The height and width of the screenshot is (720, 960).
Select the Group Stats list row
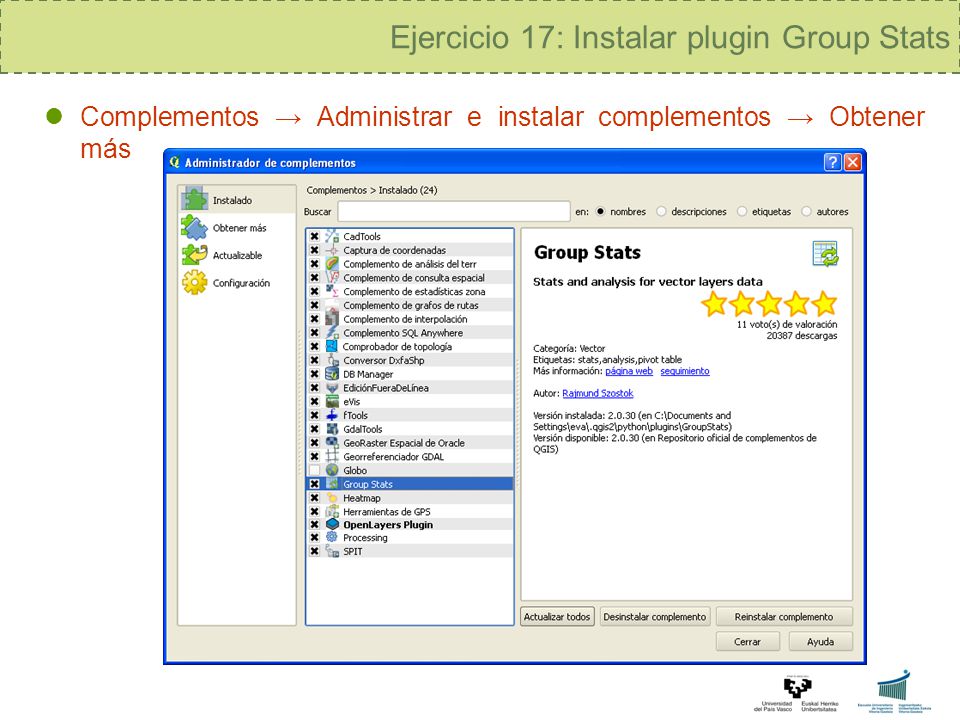pos(410,484)
